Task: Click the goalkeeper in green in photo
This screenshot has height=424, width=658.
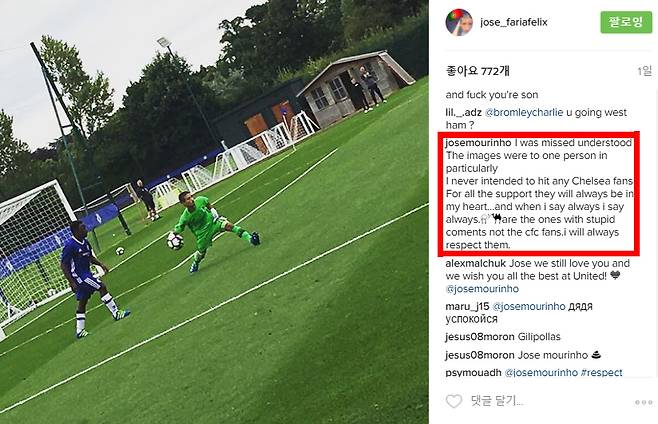Action: click(212, 231)
